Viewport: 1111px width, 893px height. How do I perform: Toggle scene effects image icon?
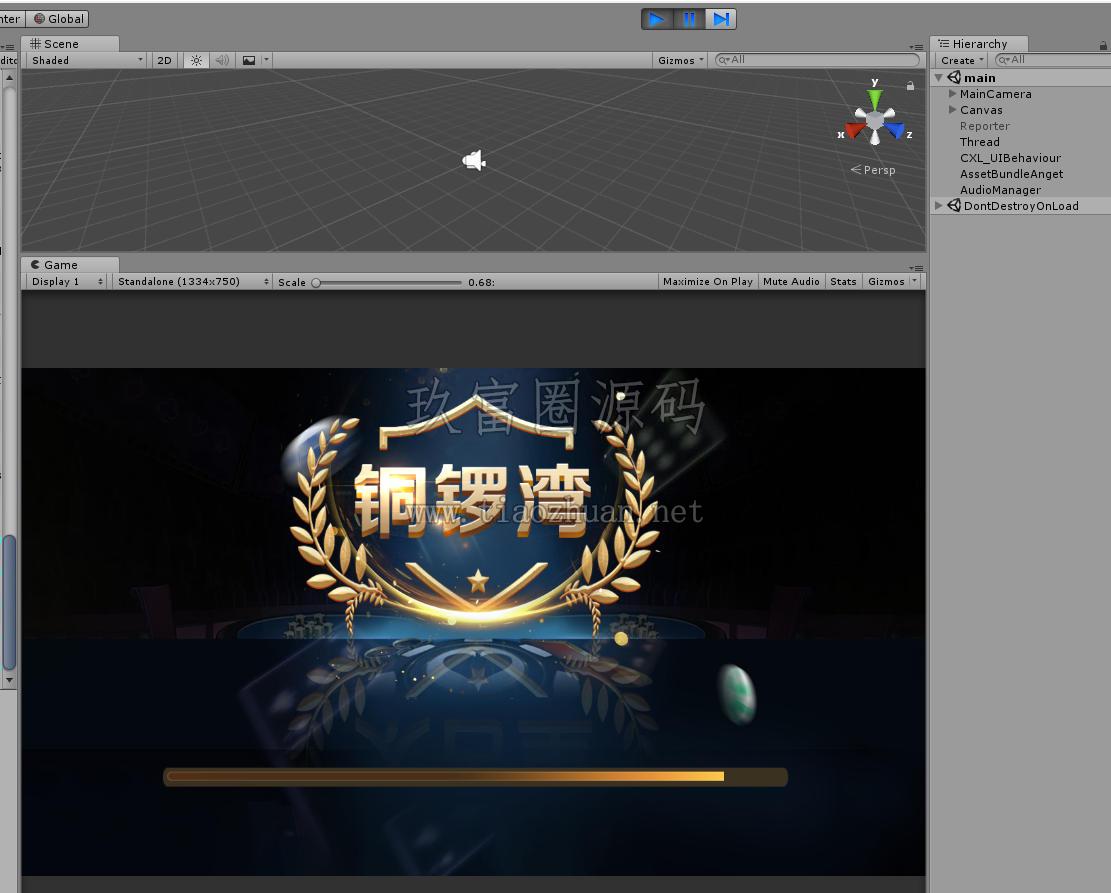pos(249,60)
